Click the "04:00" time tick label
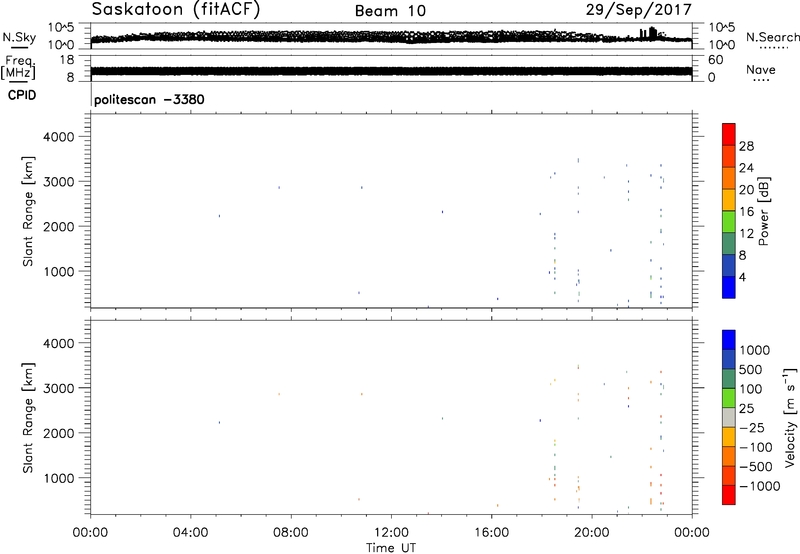Viewport: 800px width, 554px height. click(191, 533)
